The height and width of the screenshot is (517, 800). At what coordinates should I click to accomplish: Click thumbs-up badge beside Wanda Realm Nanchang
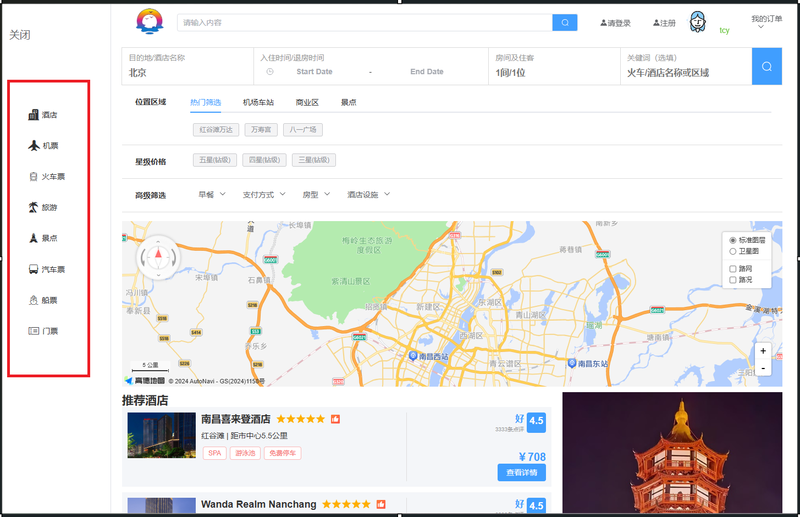pyautogui.click(x=381, y=504)
